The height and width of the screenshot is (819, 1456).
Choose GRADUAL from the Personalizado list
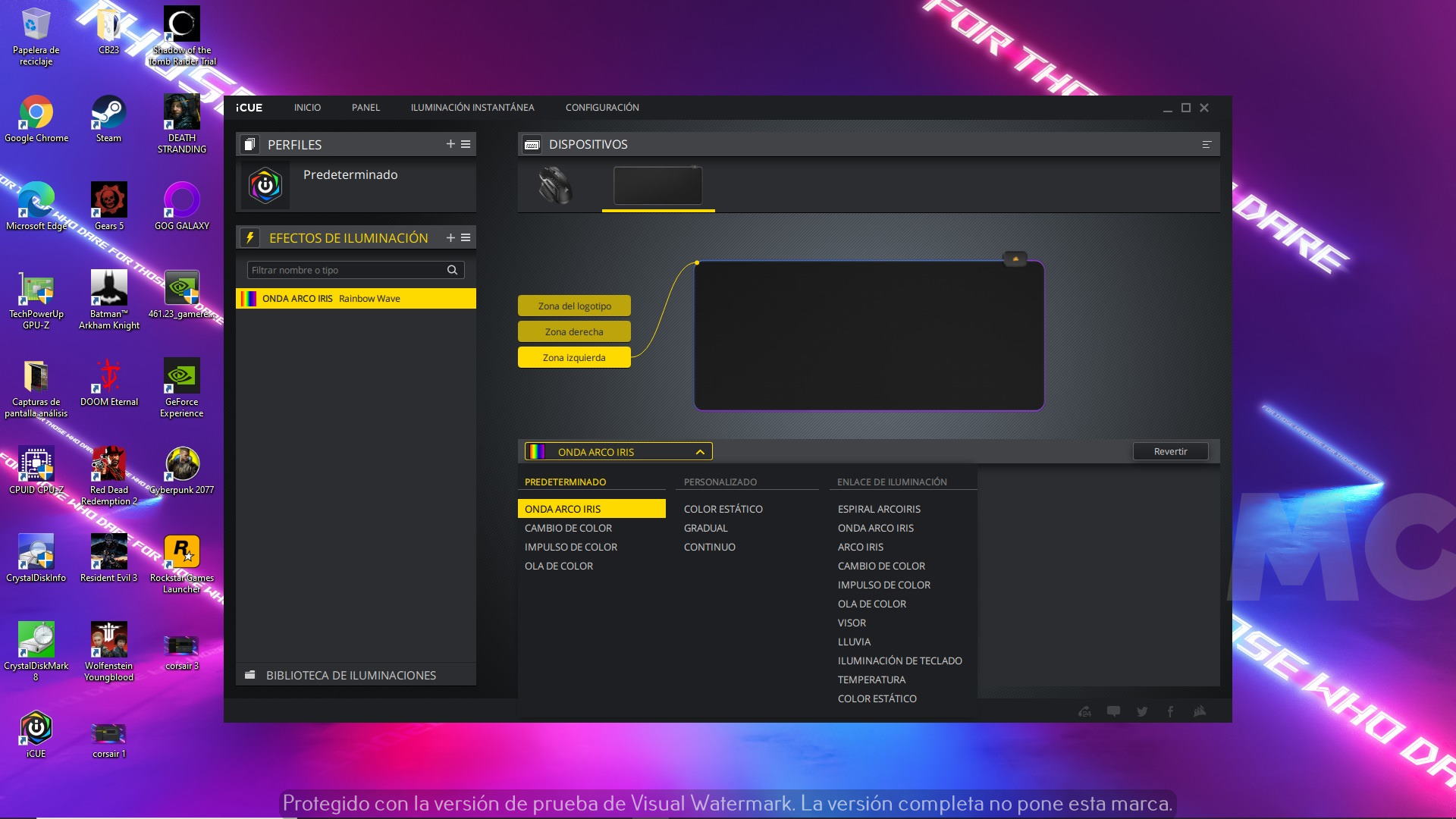(705, 528)
